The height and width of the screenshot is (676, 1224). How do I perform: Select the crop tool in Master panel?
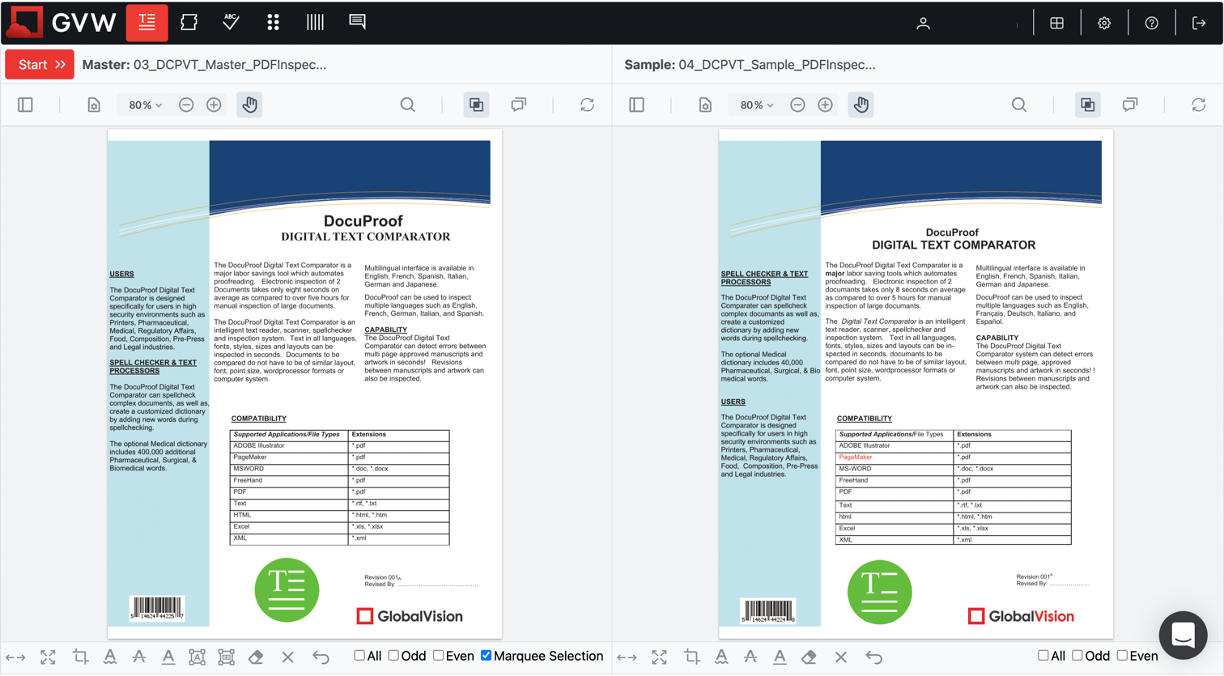(x=80, y=657)
